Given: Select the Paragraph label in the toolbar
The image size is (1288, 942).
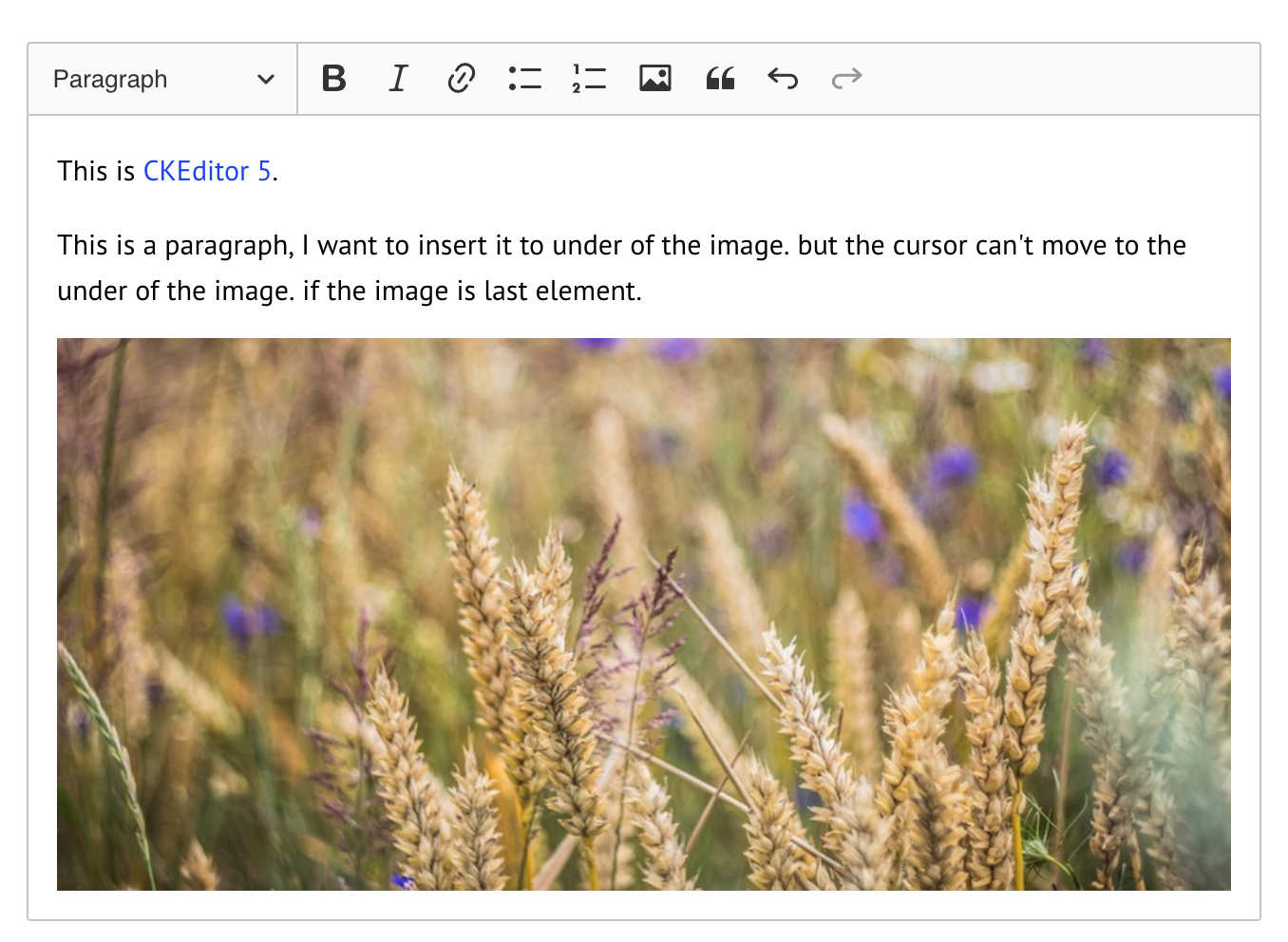Looking at the screenshot, I should 110,79.
